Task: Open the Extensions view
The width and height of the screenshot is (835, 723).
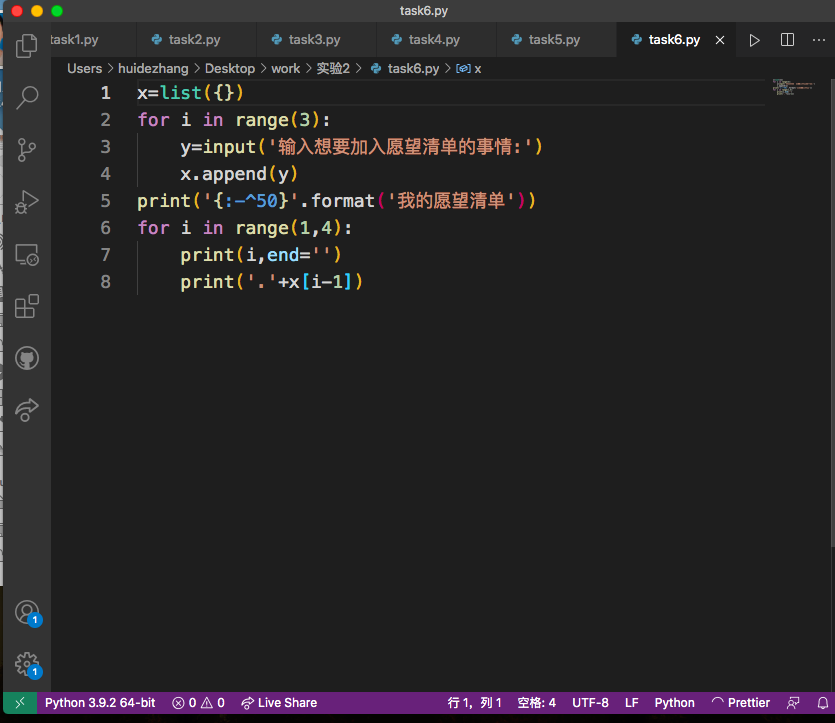Action: pos(27,307)
